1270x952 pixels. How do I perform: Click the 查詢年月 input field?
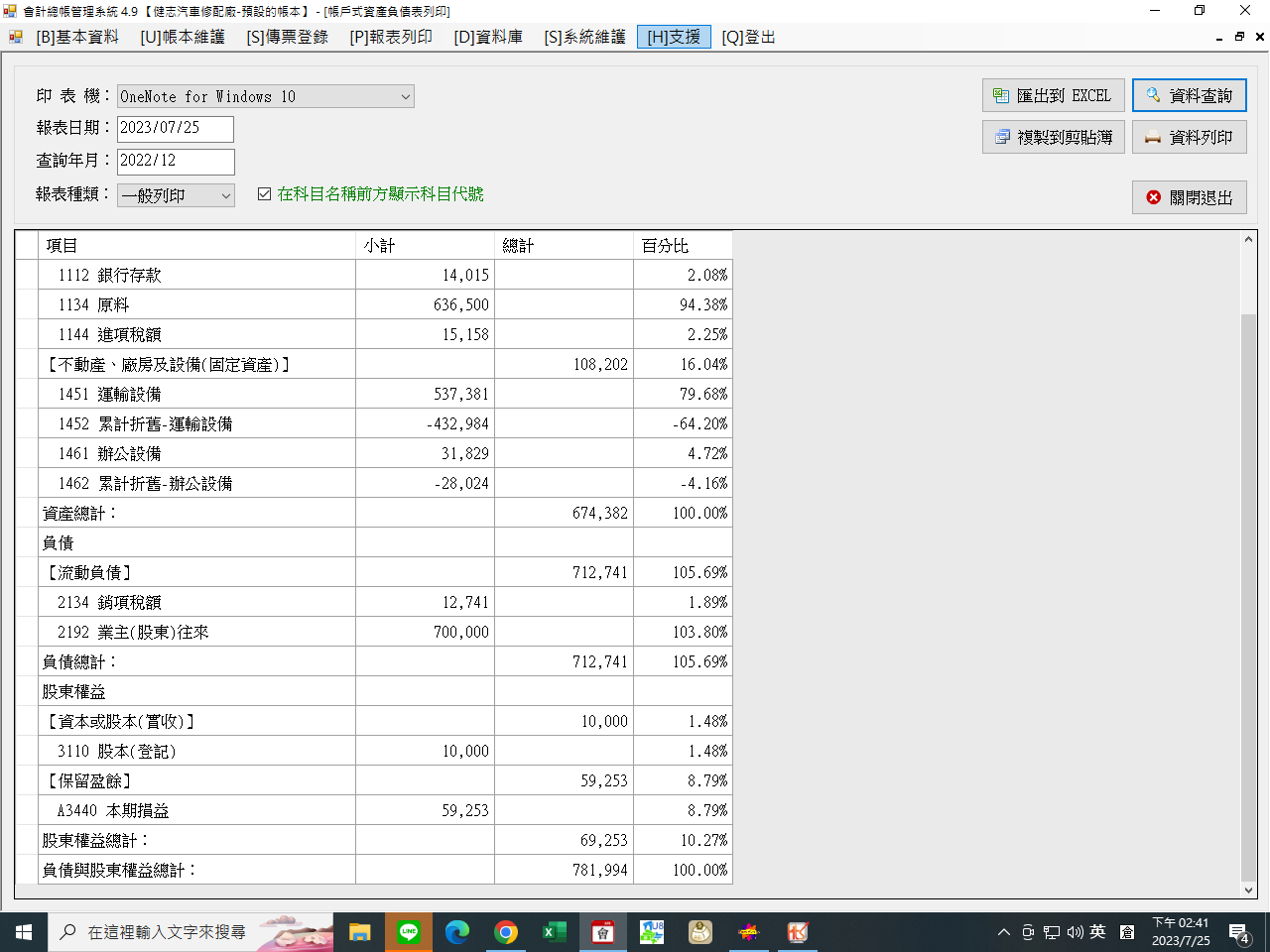tap(176, 161)
